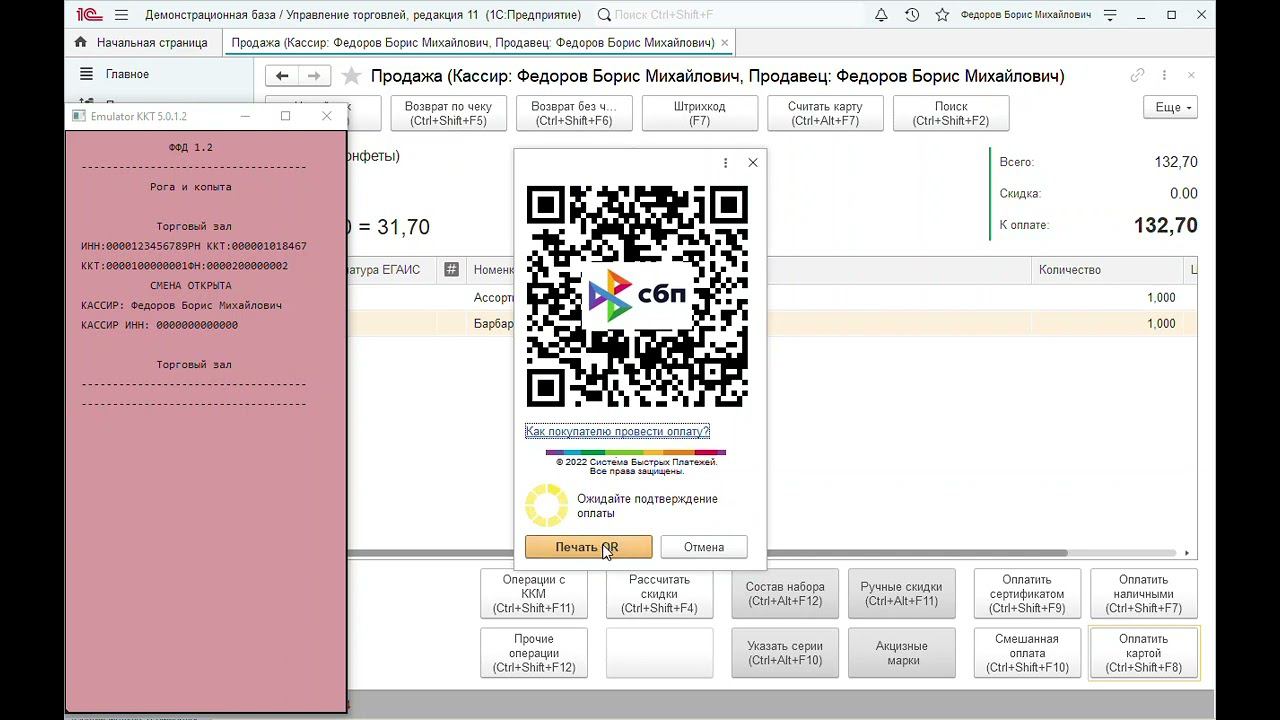Click the Оплатить сертификатом button
1280x720 pixels.
pos(1027,594)
